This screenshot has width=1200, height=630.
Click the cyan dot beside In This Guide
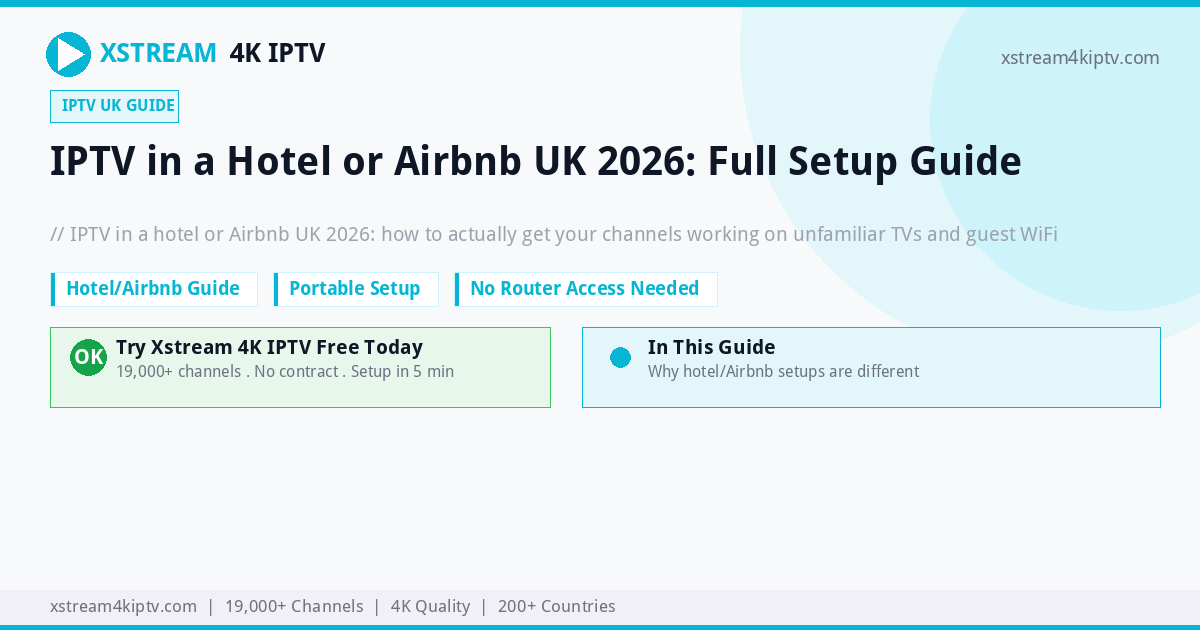coord(620,357)
